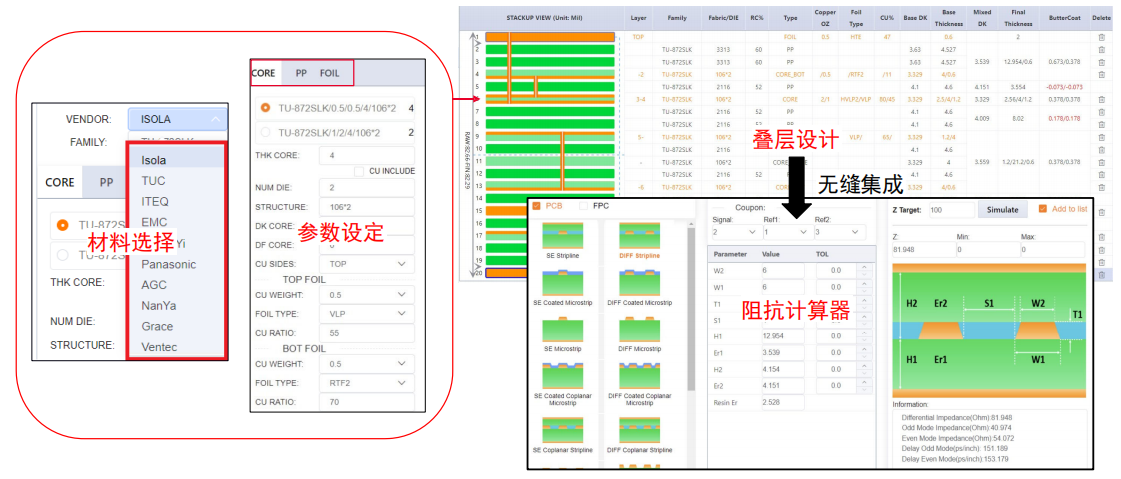Click the NUM DIE input field

pyautogui.click(x=367, y=188)
